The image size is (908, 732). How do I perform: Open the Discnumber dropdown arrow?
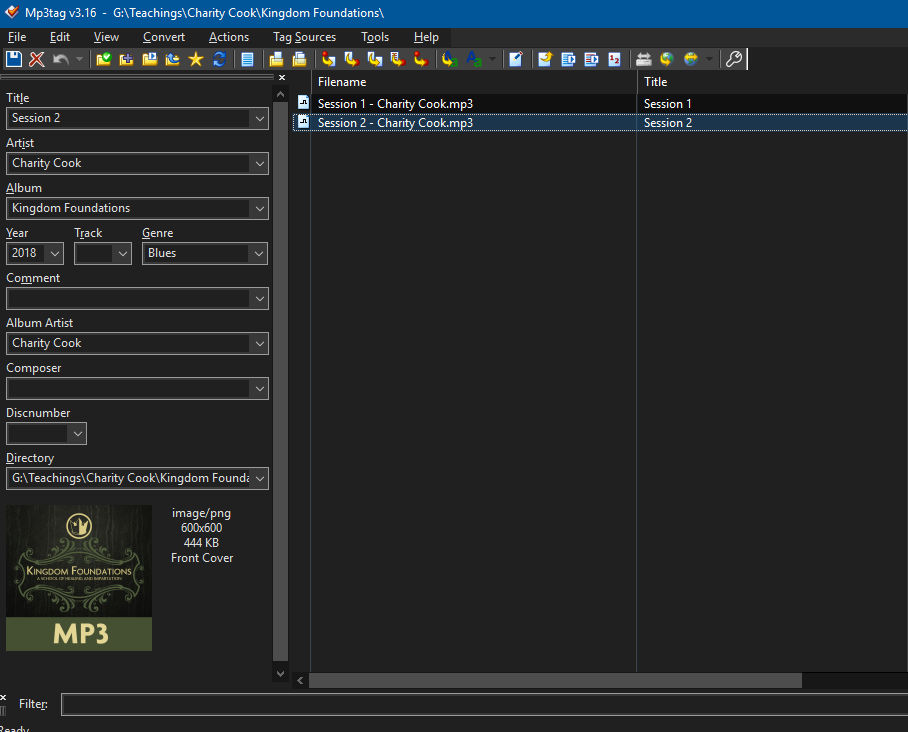click(x=77, y=434)
